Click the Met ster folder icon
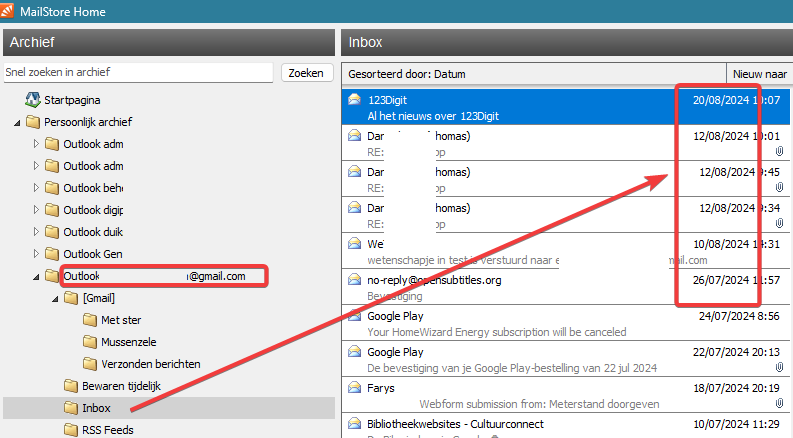Screen dimensions: 793x438 pos(90,320)
